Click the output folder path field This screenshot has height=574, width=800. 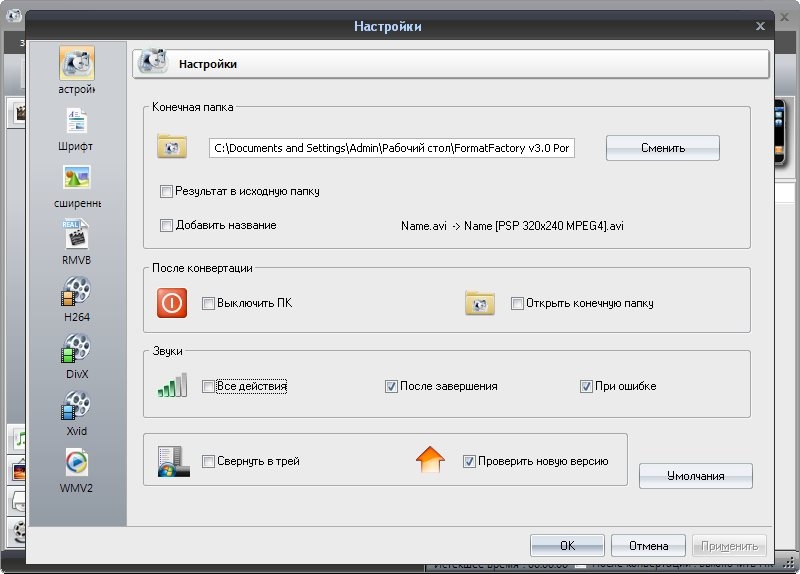click(391, 148)
